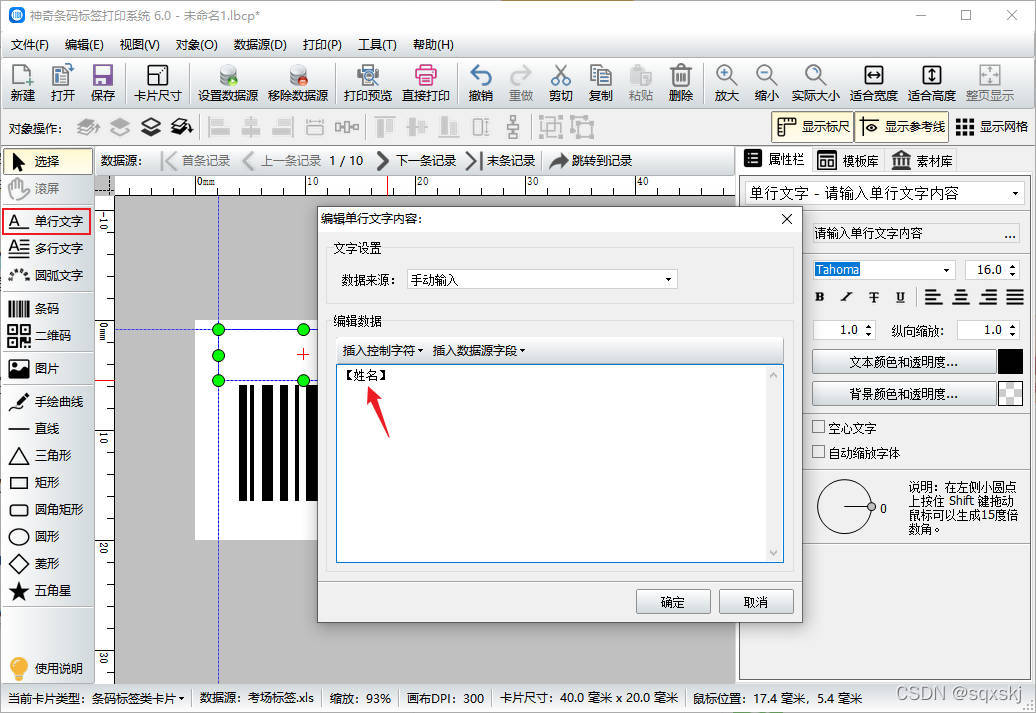Click 取消 to cancel dialog
Viewport: 1036px width, 713px height.
756,602
